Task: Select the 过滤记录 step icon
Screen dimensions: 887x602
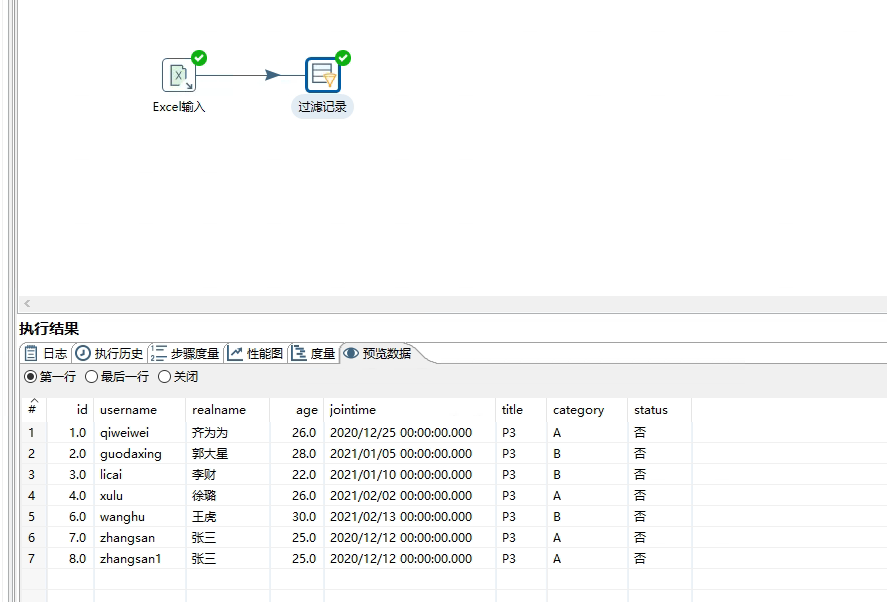Action: coord(322,75)
